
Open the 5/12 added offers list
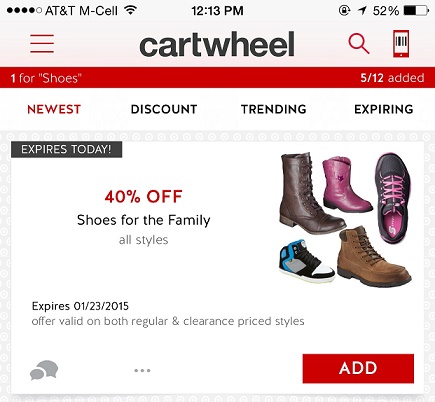coord(392,78)
